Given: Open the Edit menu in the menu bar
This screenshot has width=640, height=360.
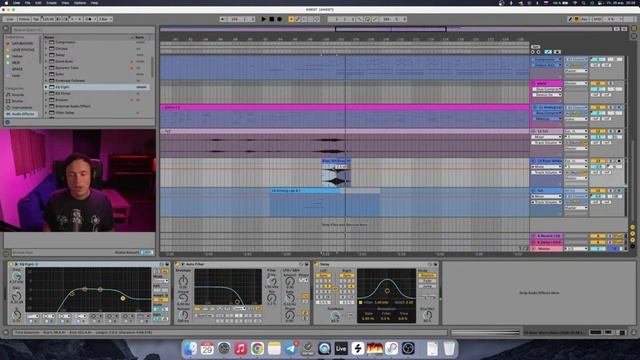Looking at the screenshot, I should 38,3.
